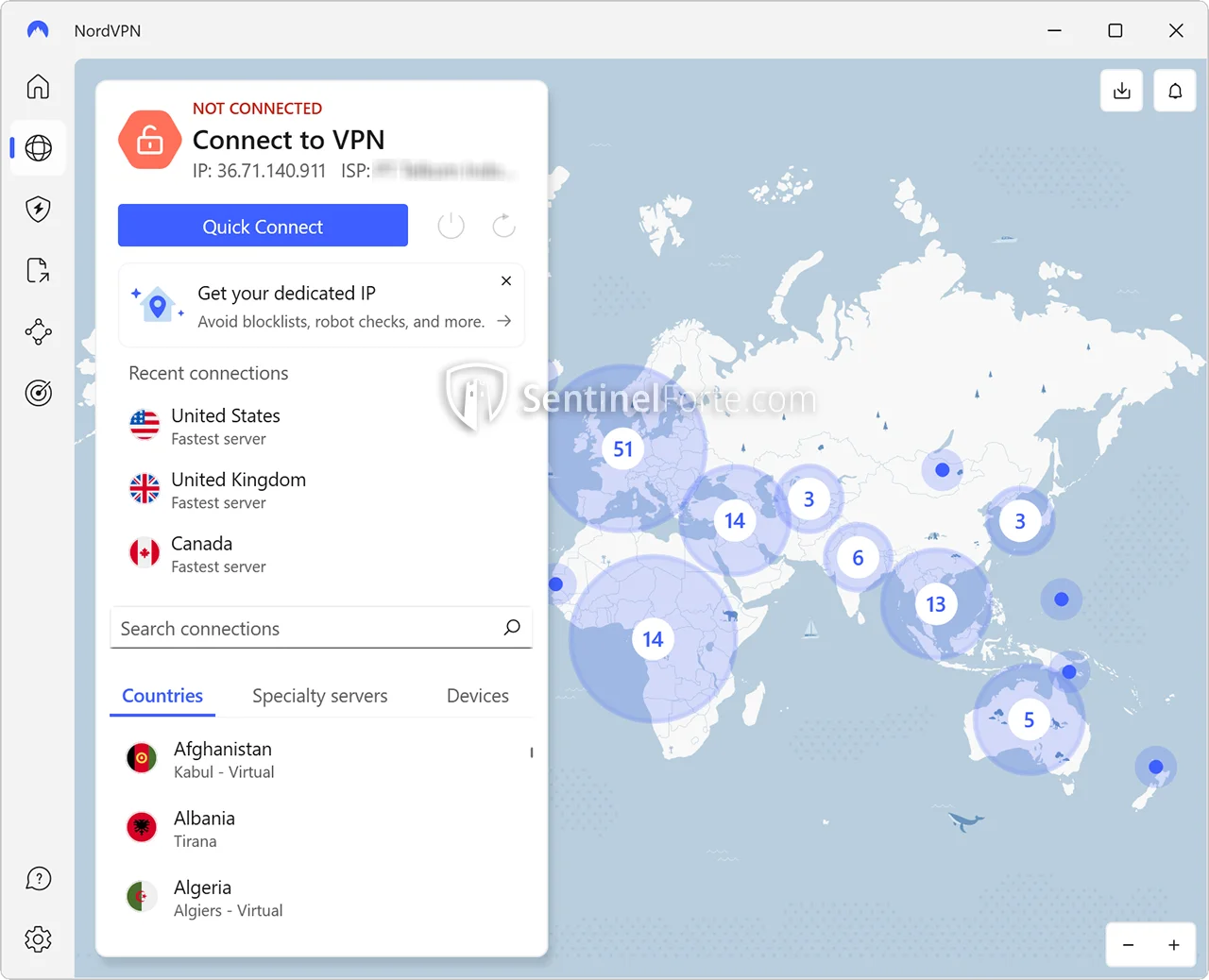This screenshot has width=1209, height=980.
Task: Select Canada flag icon
Action: (145, 552)
